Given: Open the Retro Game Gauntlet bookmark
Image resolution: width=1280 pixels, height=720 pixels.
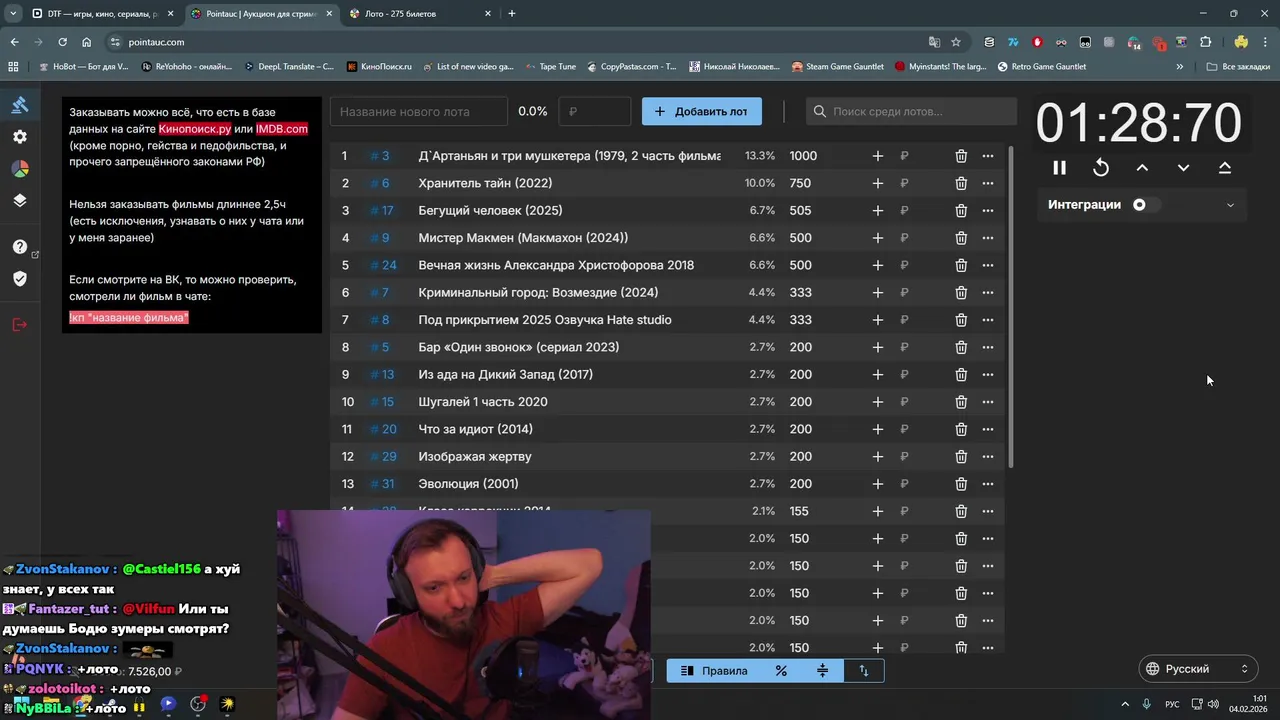Looking at the screenshot, I should [1041, 67].
